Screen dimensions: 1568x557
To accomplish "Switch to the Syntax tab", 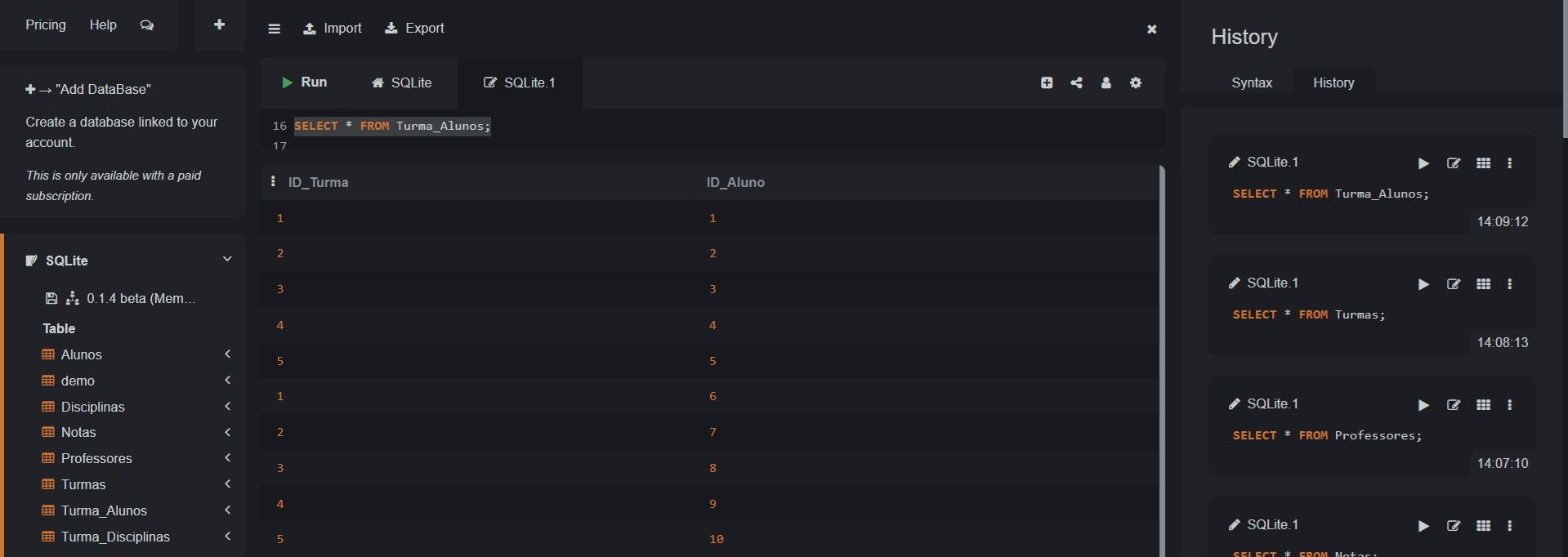I will pos(1251,82).
